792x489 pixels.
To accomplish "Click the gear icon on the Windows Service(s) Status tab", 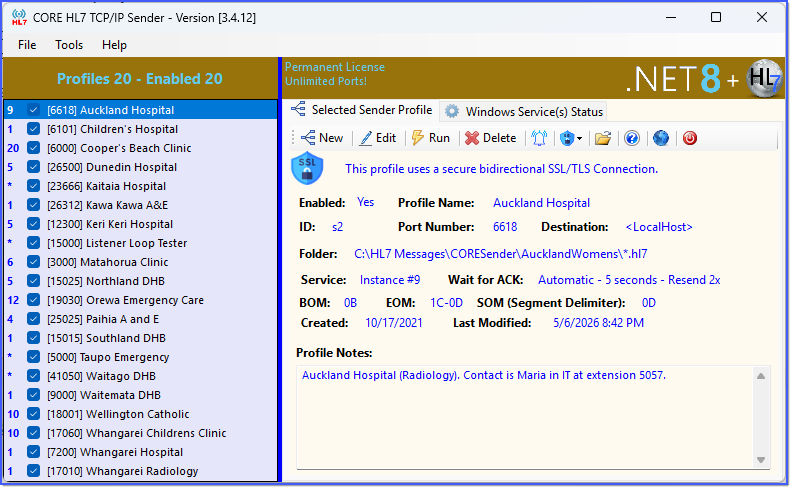I will click(x=452, y=112).
